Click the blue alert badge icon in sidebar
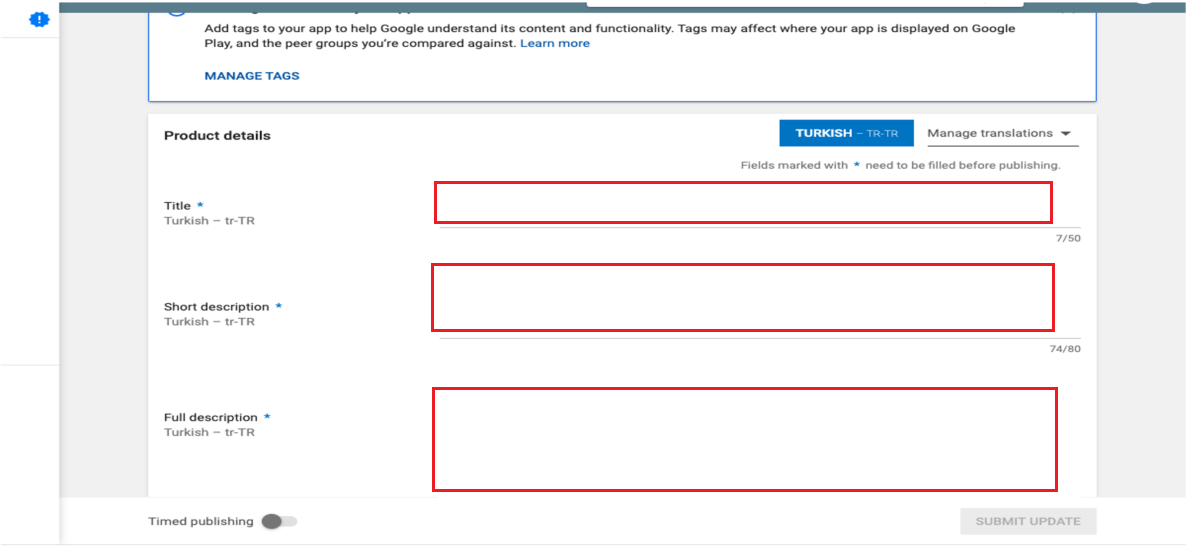The width and height of the screenshot is (1191, 547). (39, 20)
